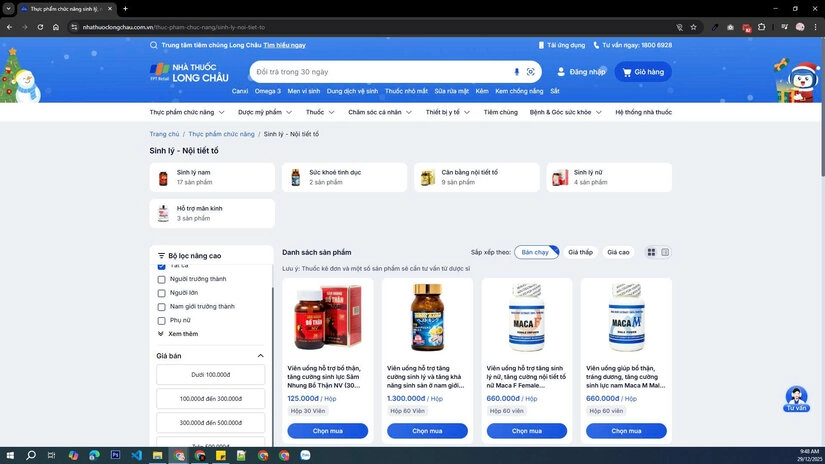This screenshot has height=464, width=825.
Task: Launch Visual Studio Code from taskbar
Action: (136, 455)
